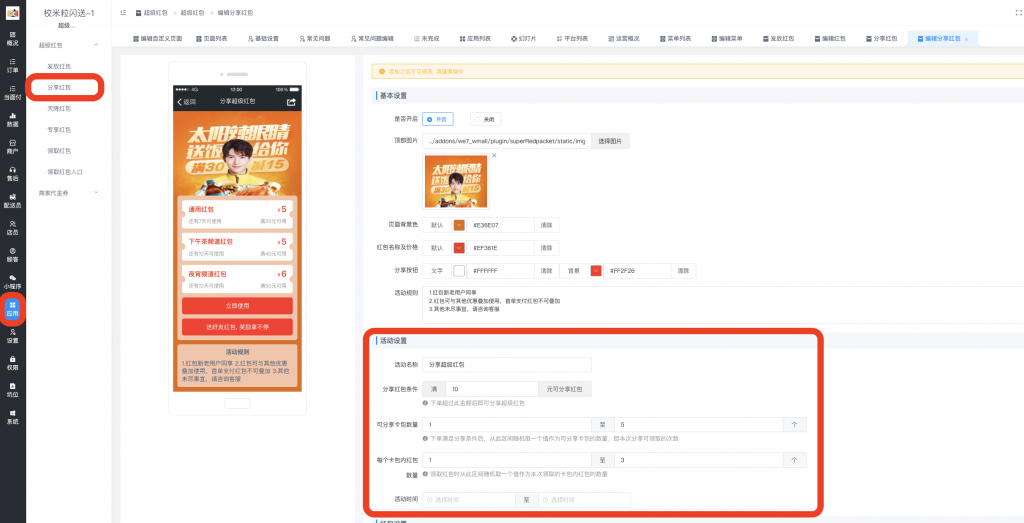1024x523 pixels.
Task: Click 清除 next to #E36E07
Action: [x=547, y=225]
